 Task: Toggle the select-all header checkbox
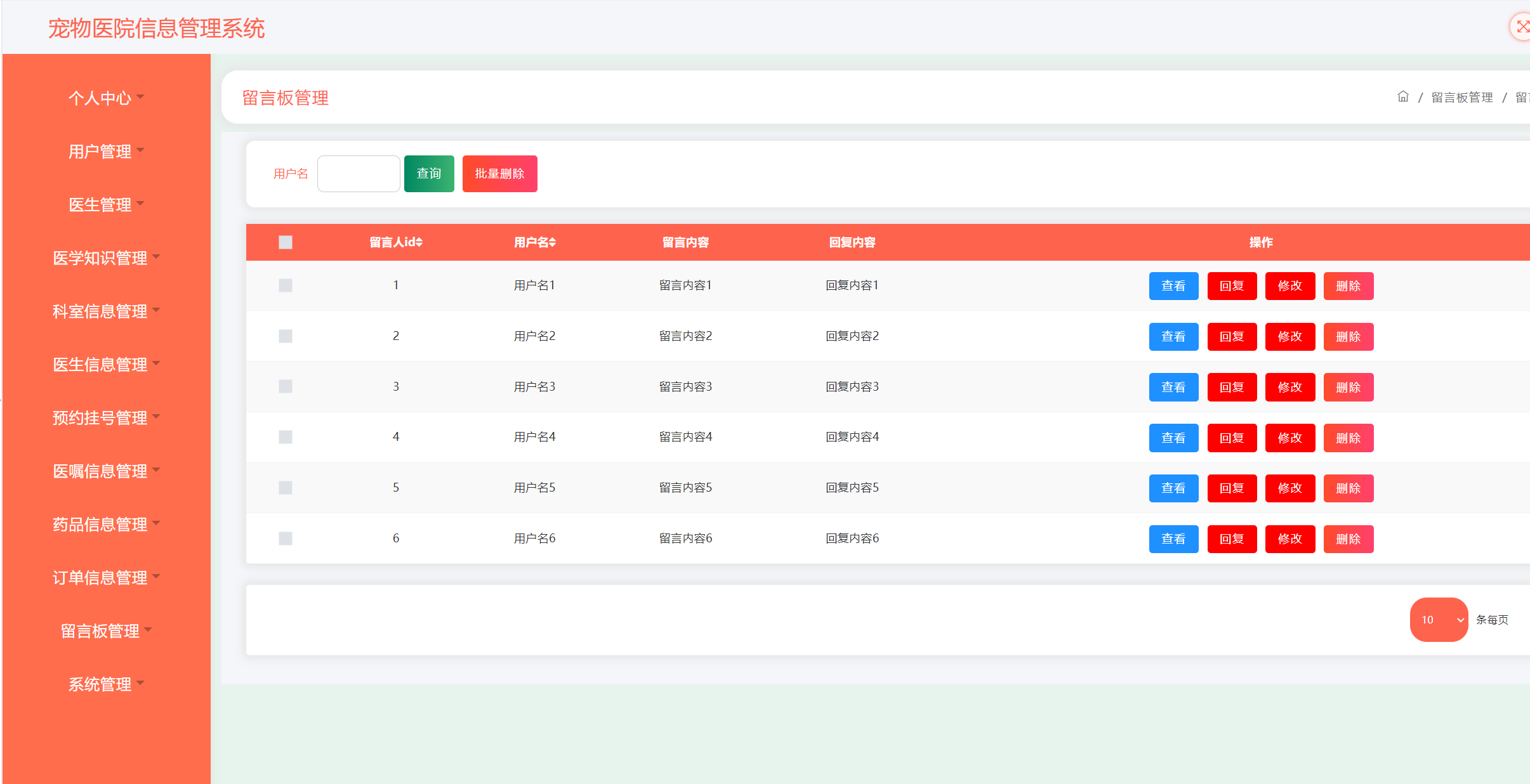pos(286,242)
